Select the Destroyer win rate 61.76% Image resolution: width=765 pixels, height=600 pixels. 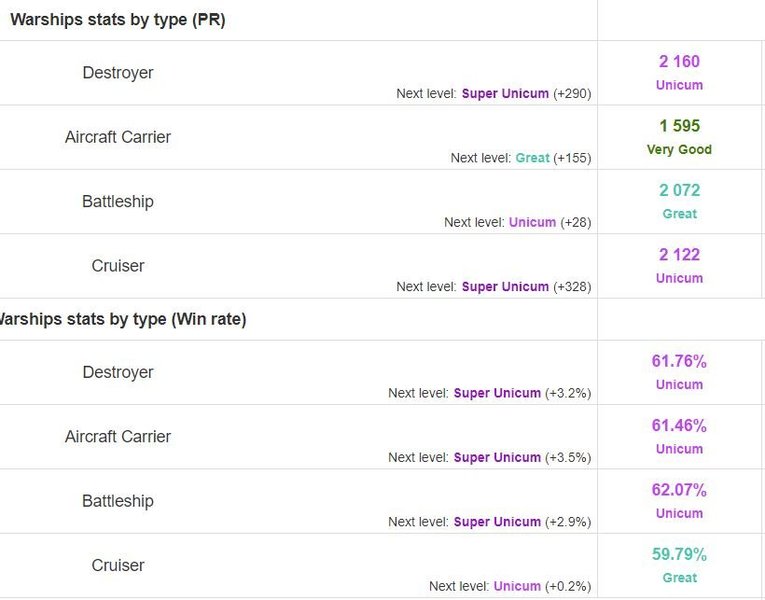(x=679, y=361)
